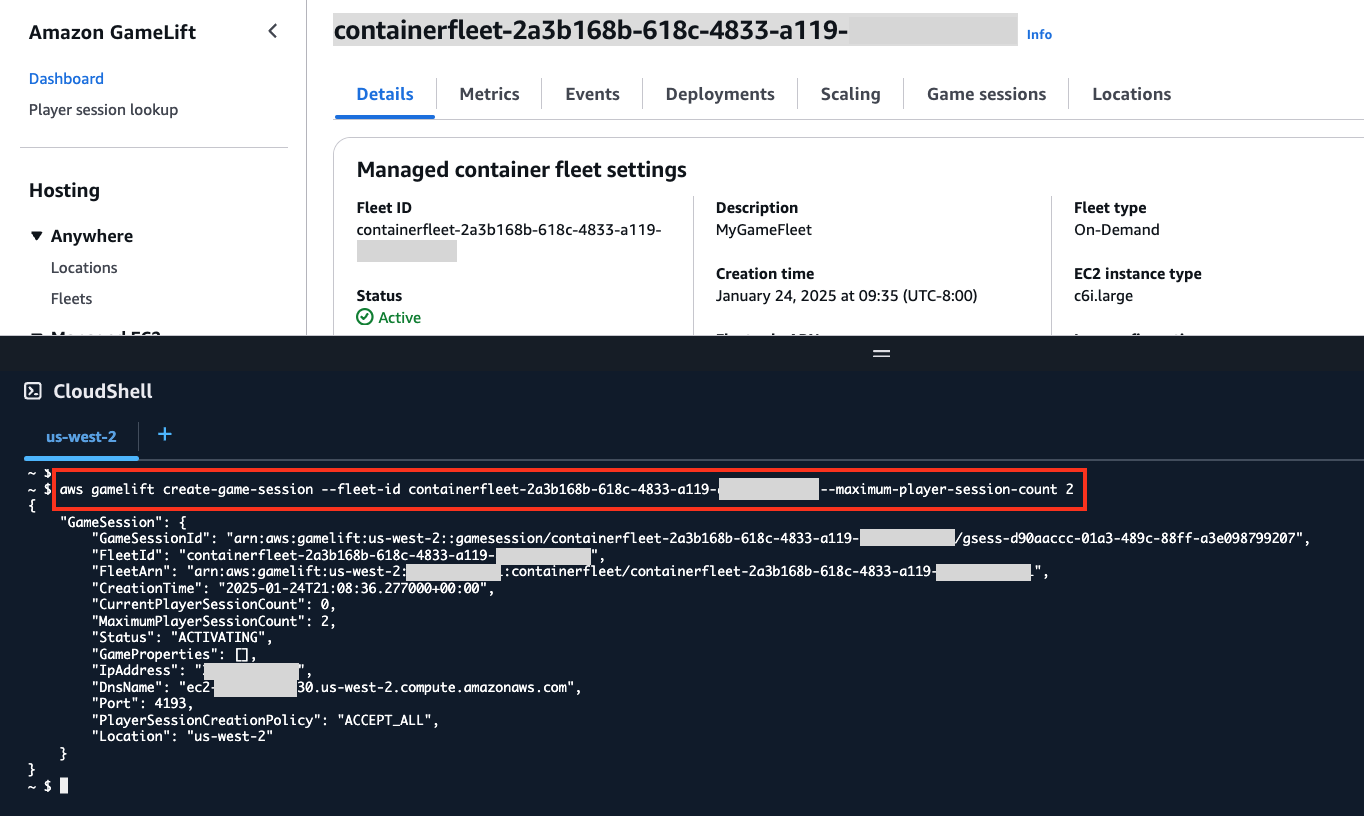View the Scaling tab
This screenshot has height=816, width=1364.
coord(849,93)
